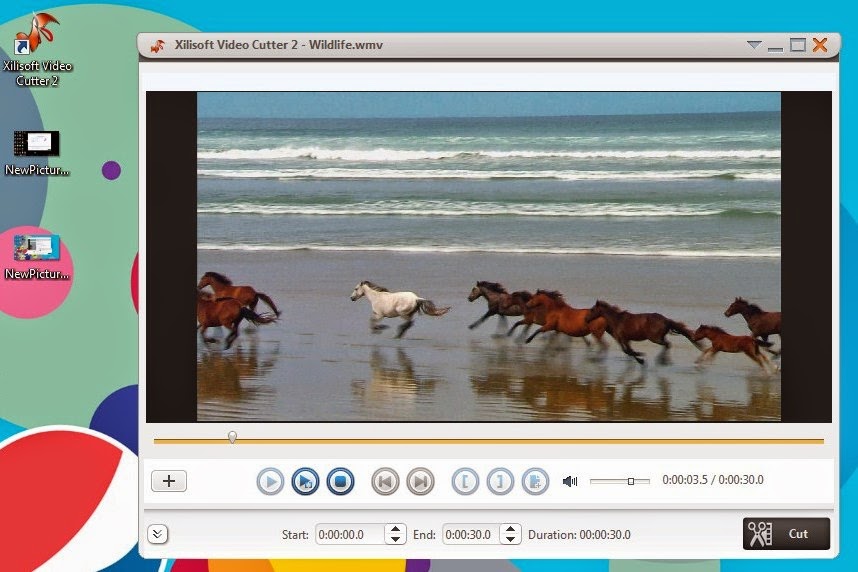The image size is (858, 572).
Task: Click the Xilisoft logo in title bar
Action: 158,45
